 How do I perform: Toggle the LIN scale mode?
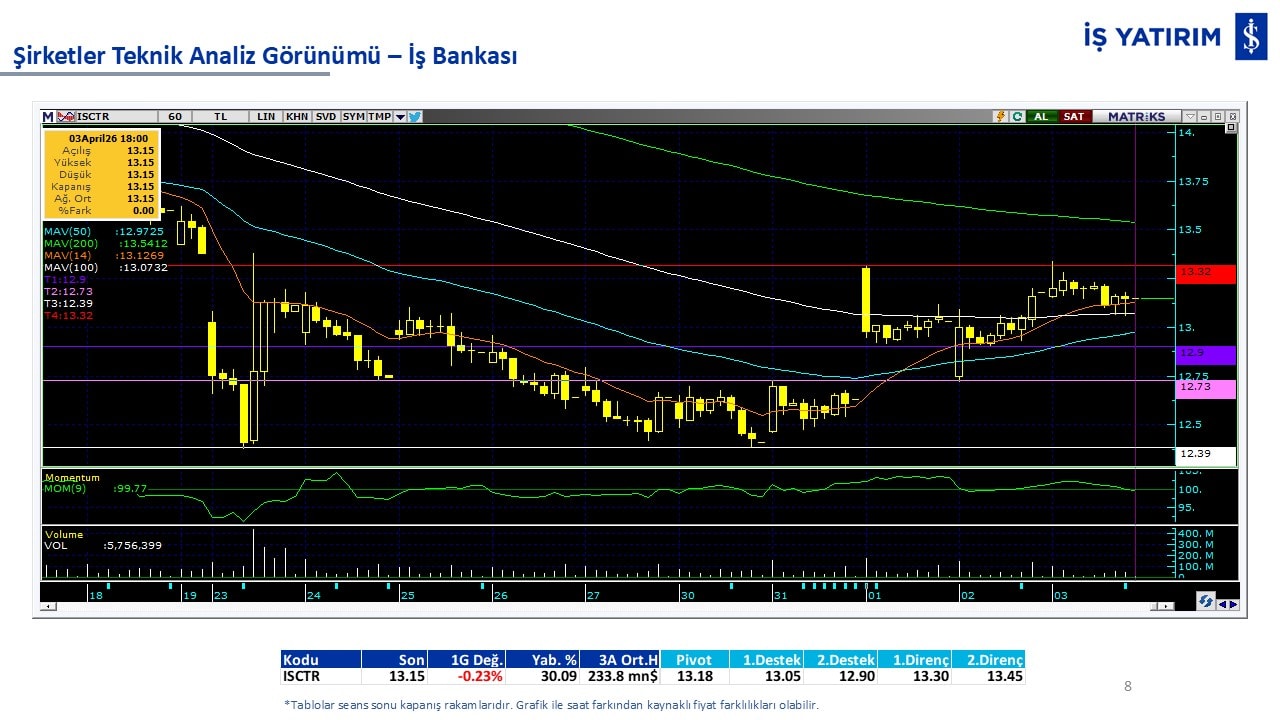[266, 117]
